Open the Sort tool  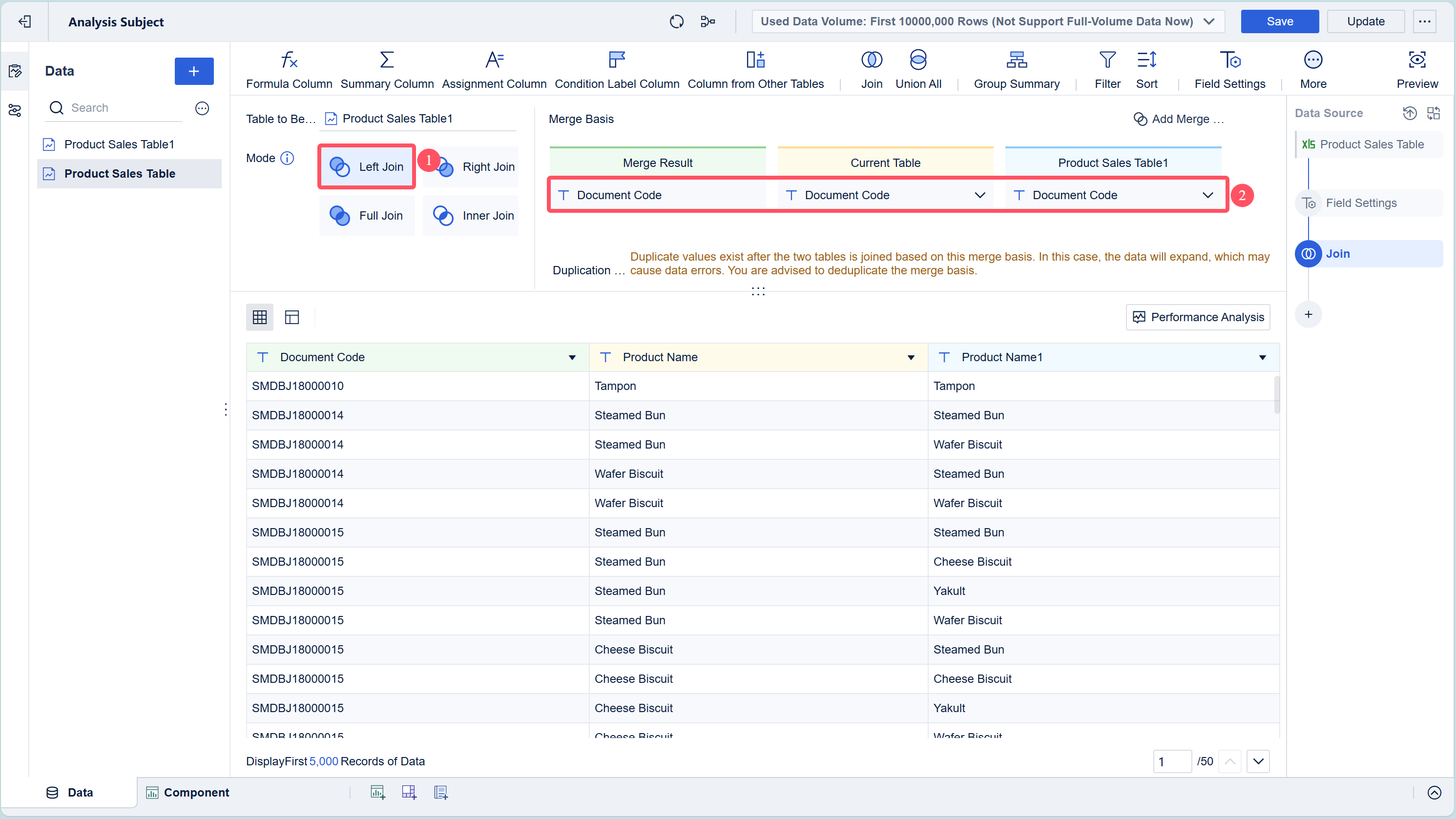point(1146,60)
